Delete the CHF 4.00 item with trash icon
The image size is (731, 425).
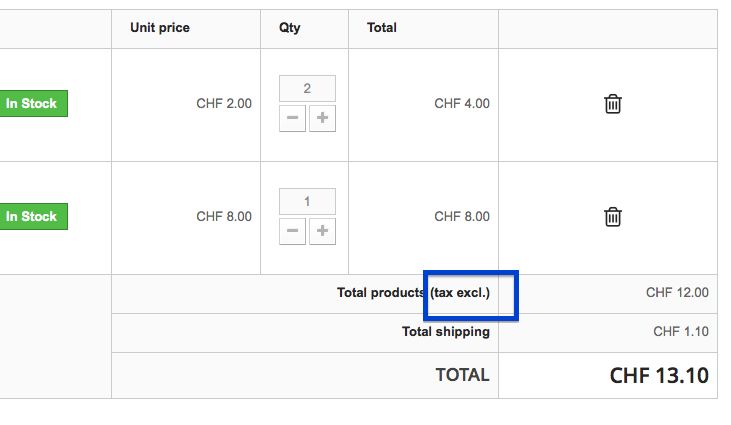(x=613, y=104)
